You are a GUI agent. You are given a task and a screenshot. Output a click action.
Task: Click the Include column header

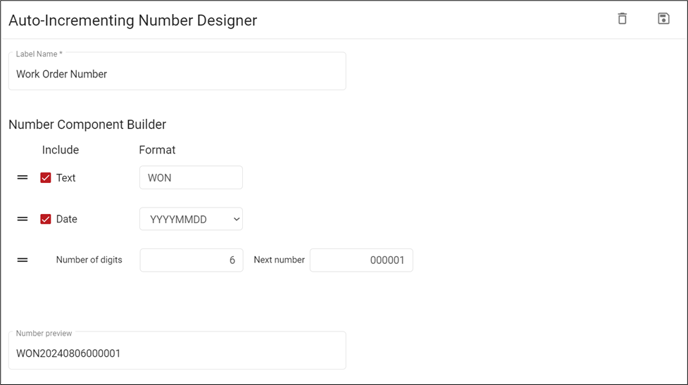point(61,150)
